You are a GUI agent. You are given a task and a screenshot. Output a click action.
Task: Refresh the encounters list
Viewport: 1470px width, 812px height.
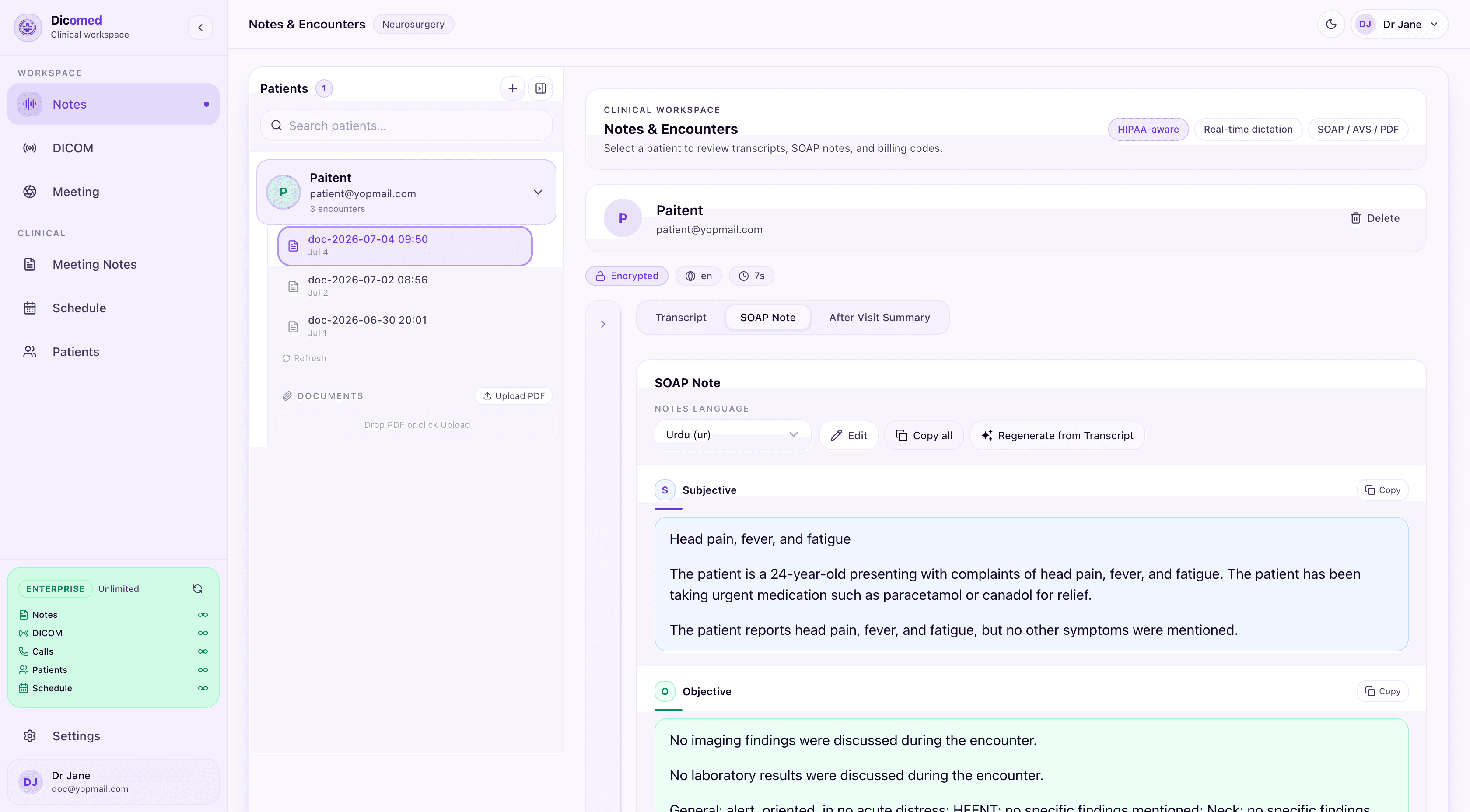click(304, 358)
